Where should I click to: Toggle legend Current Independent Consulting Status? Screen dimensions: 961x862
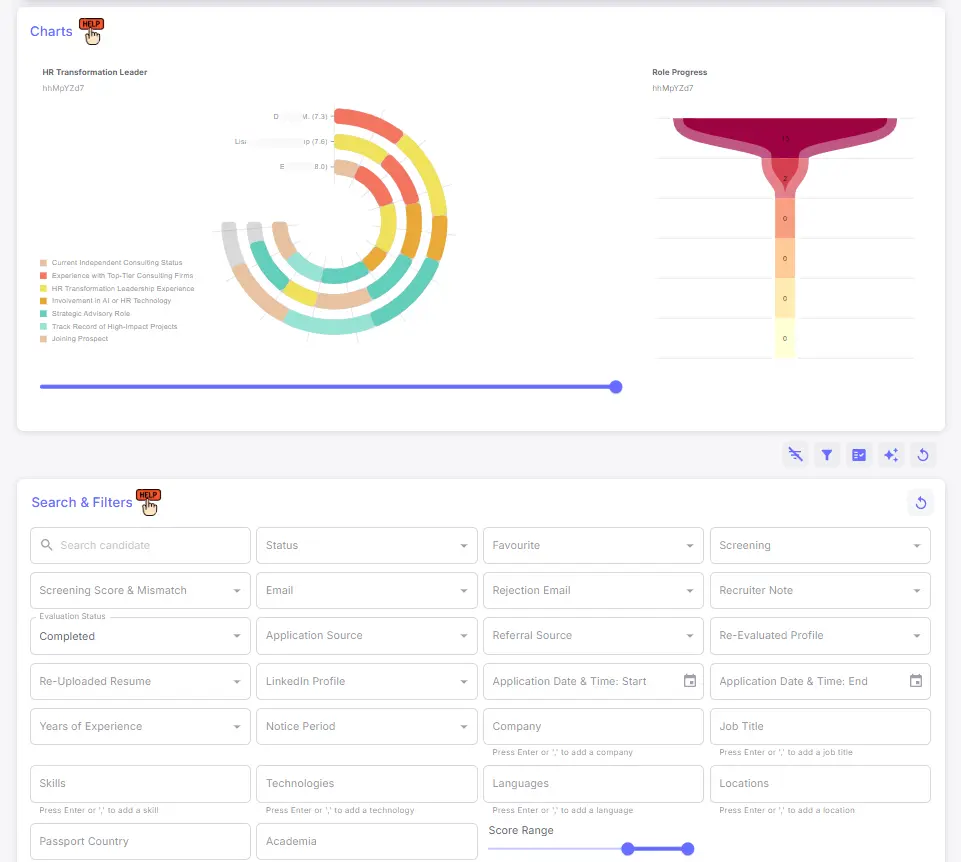click(x=111, y=262)
